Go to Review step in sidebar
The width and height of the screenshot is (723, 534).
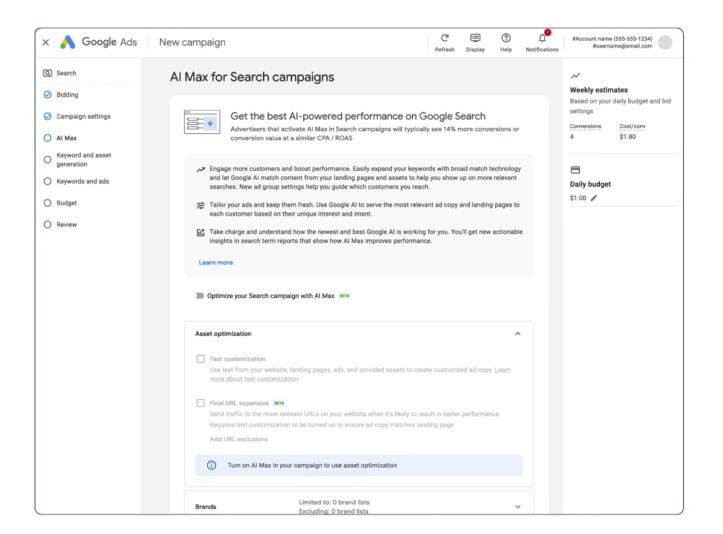(67, 225)
